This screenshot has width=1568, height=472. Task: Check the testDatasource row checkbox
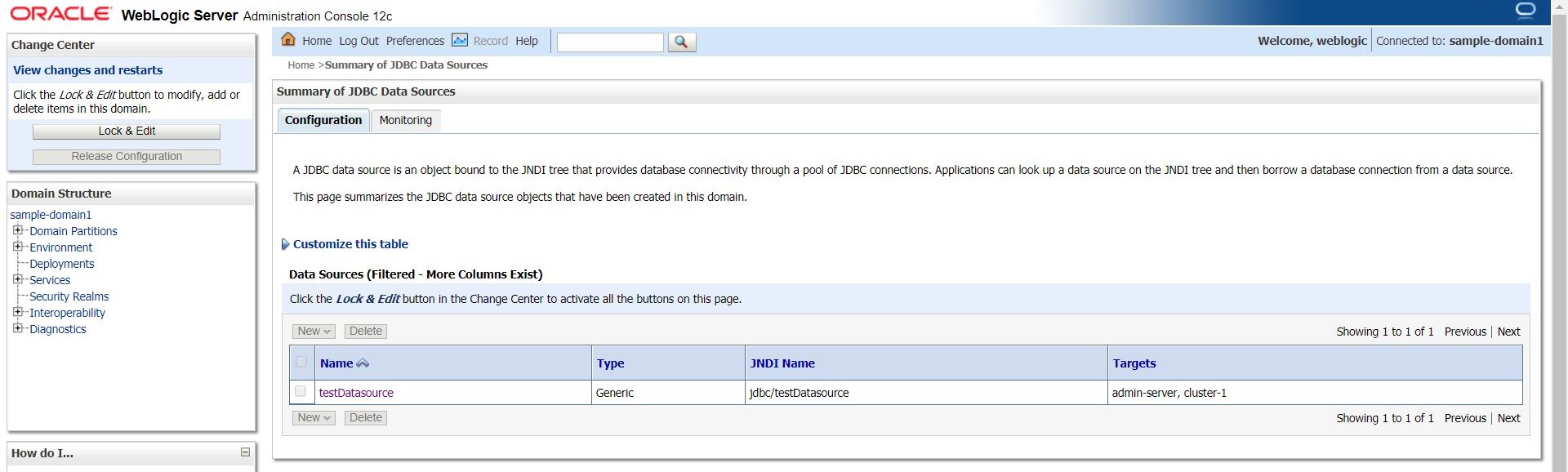coord(301,392)
